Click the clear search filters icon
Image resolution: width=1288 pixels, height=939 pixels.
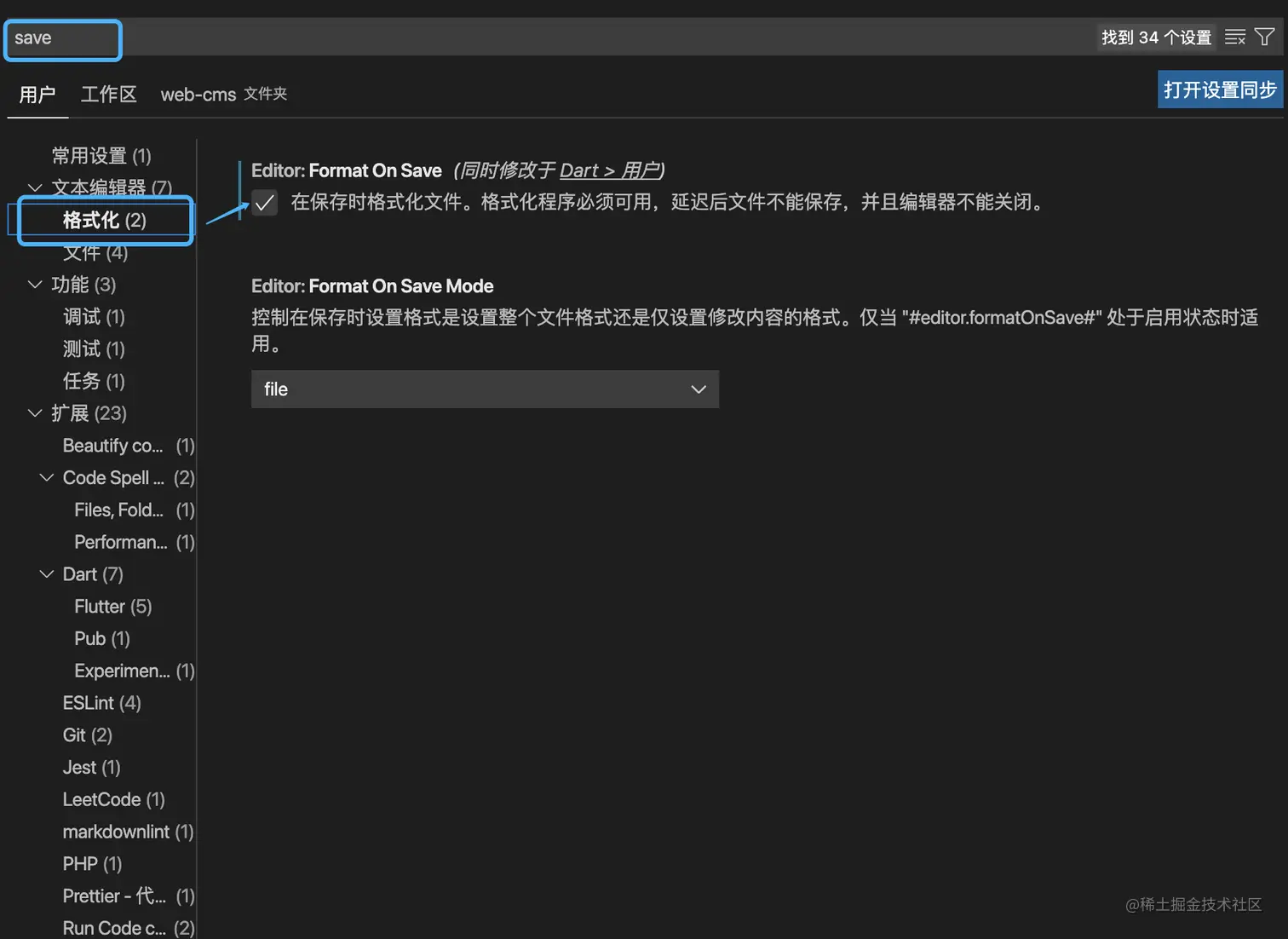tap(1234, 37)
